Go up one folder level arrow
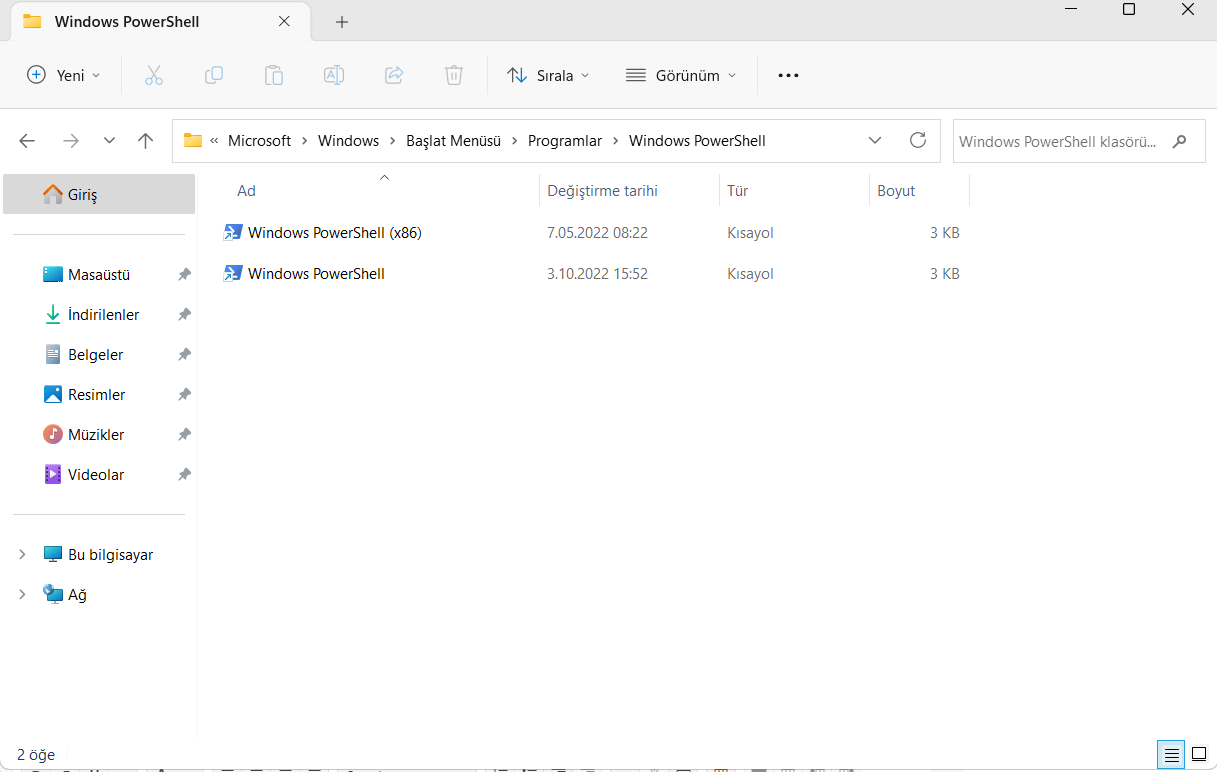The image size is (1217, 772). (x=145, y=141)
